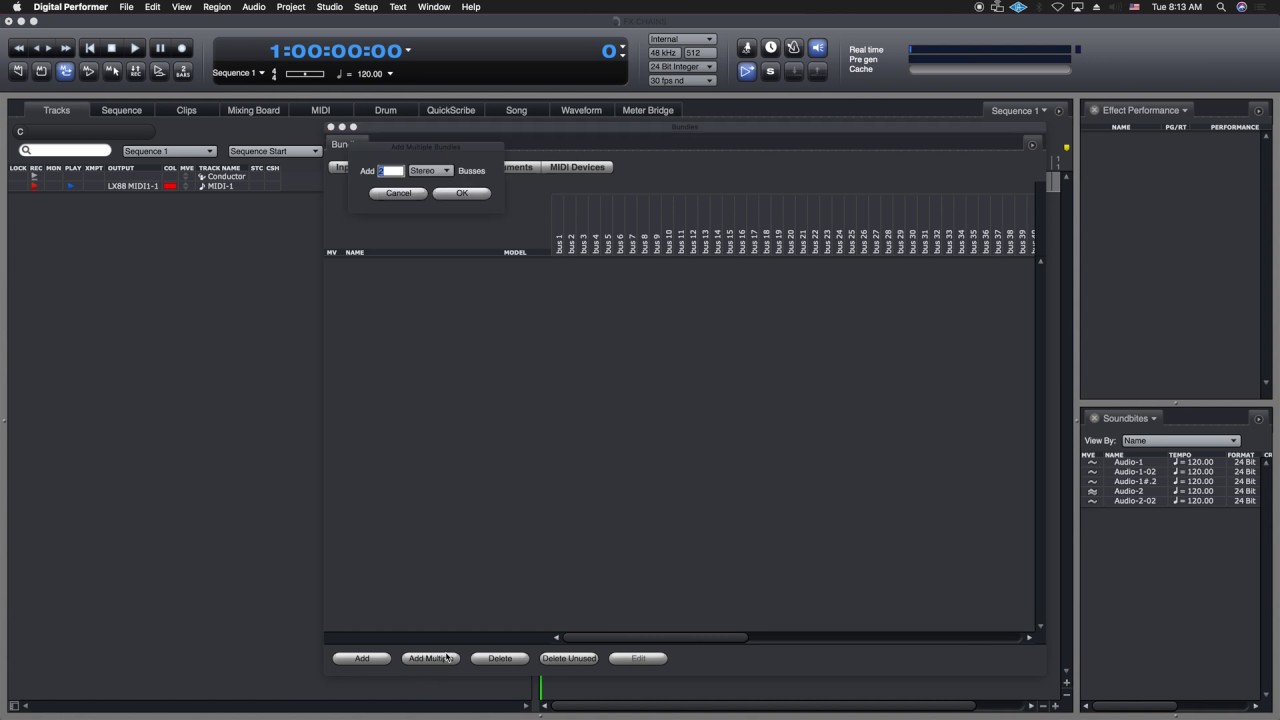Open the Internal clock source dropdown

point(682,39)
